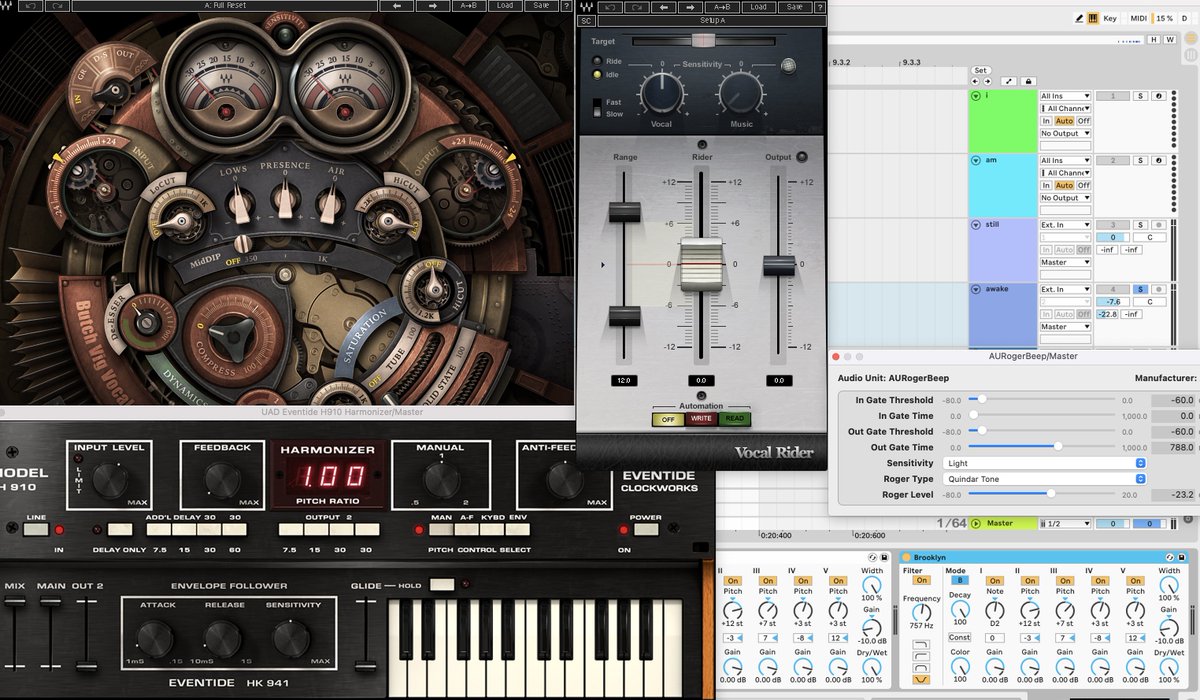
Task: Toggle Brooklyn resonator I On switch
Action: tap(995, 581)
